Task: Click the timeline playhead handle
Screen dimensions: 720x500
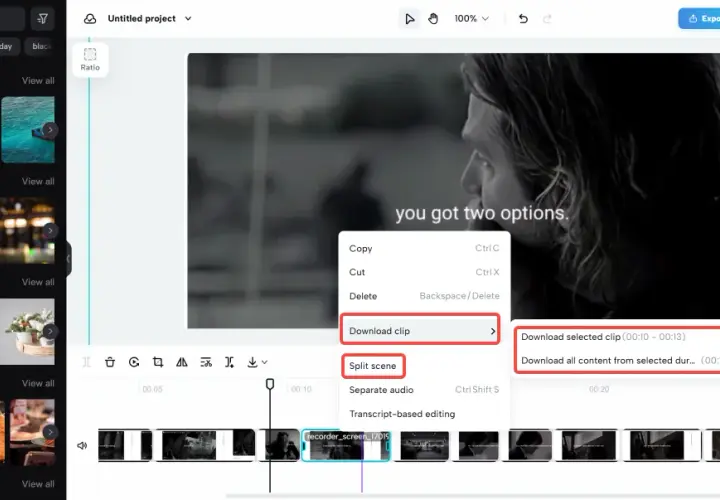Action: (270, 384)
